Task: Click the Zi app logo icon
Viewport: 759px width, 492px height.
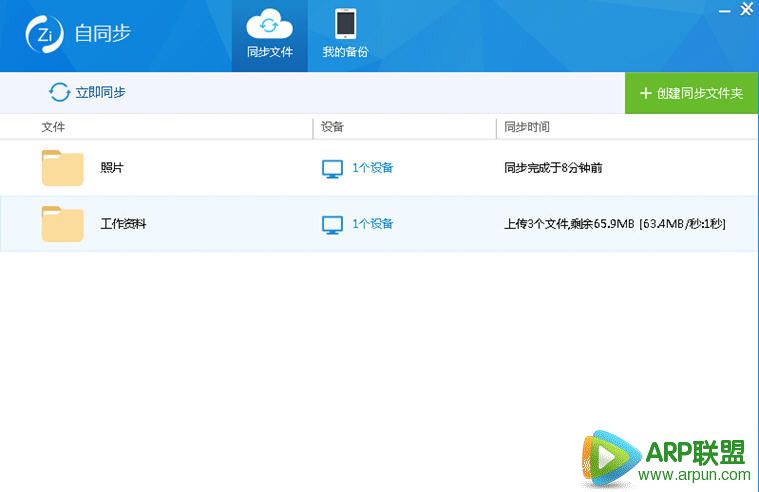Action: coord(44,34)
